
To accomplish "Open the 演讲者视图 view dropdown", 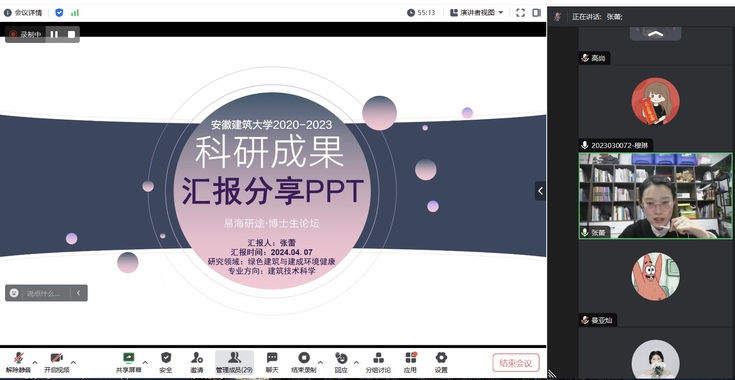I will [476, 13].
